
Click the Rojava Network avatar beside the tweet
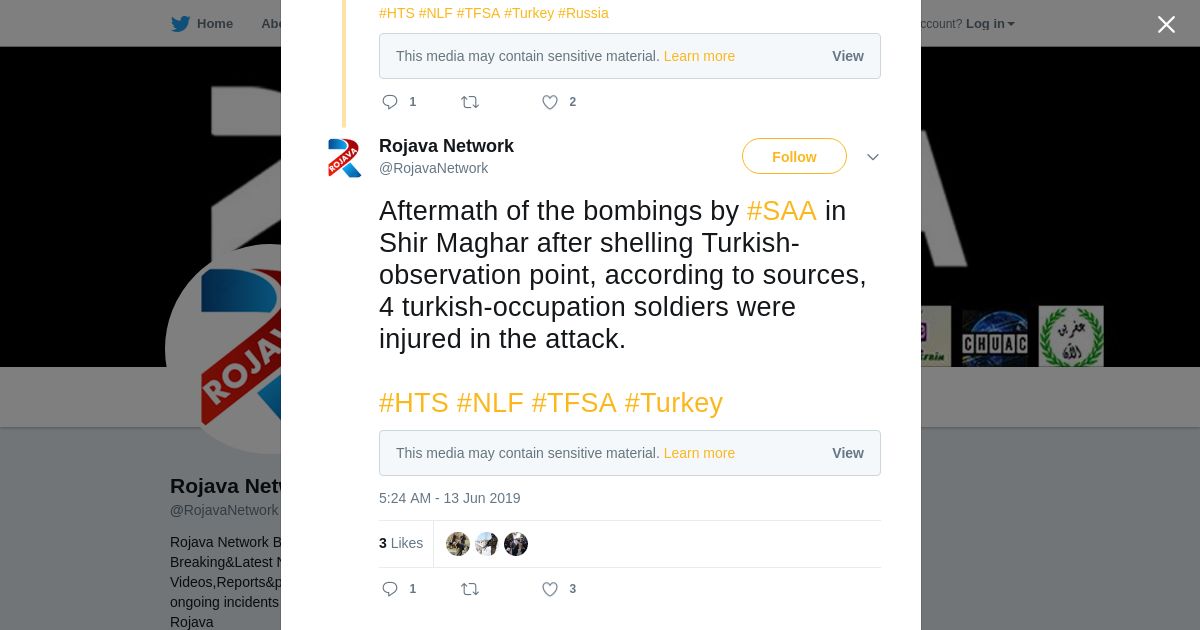[344, 158]
